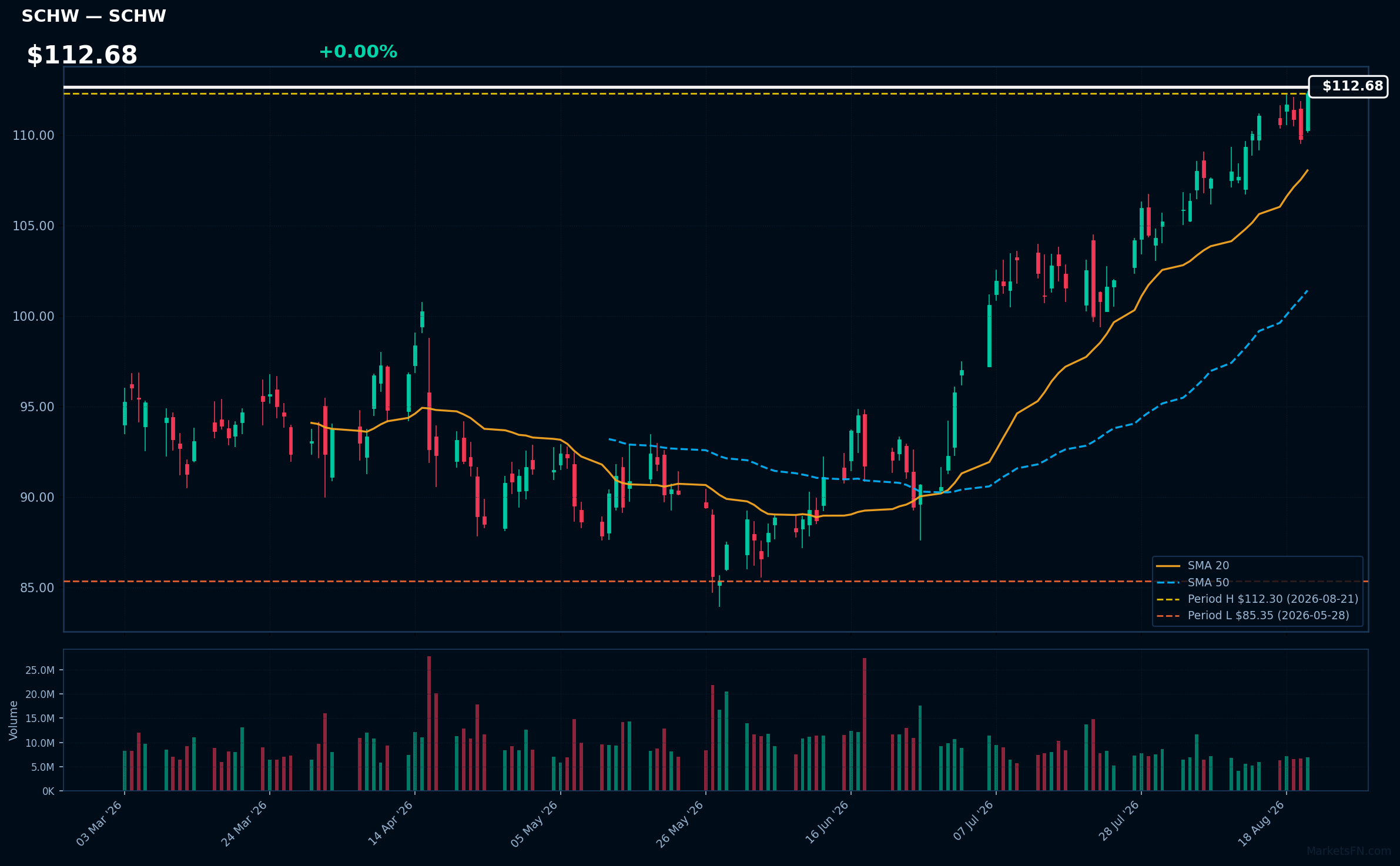Click the 25.0M volume axis label
The width and height of the screenshot is (1400, 866).
(41, 670)
